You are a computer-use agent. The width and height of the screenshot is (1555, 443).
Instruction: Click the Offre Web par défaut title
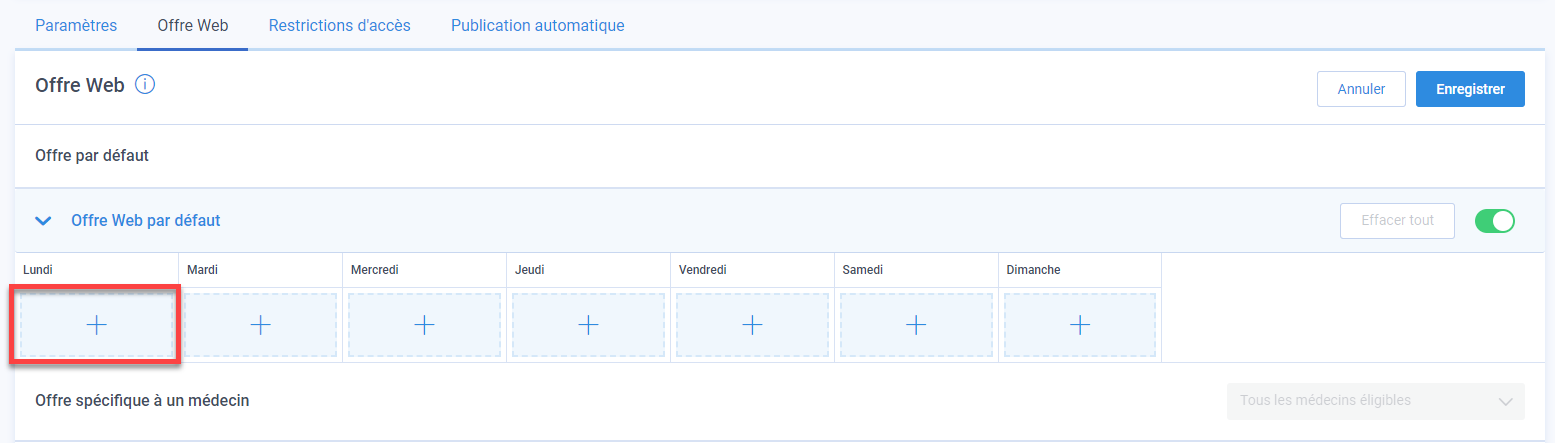pos(146,220)
